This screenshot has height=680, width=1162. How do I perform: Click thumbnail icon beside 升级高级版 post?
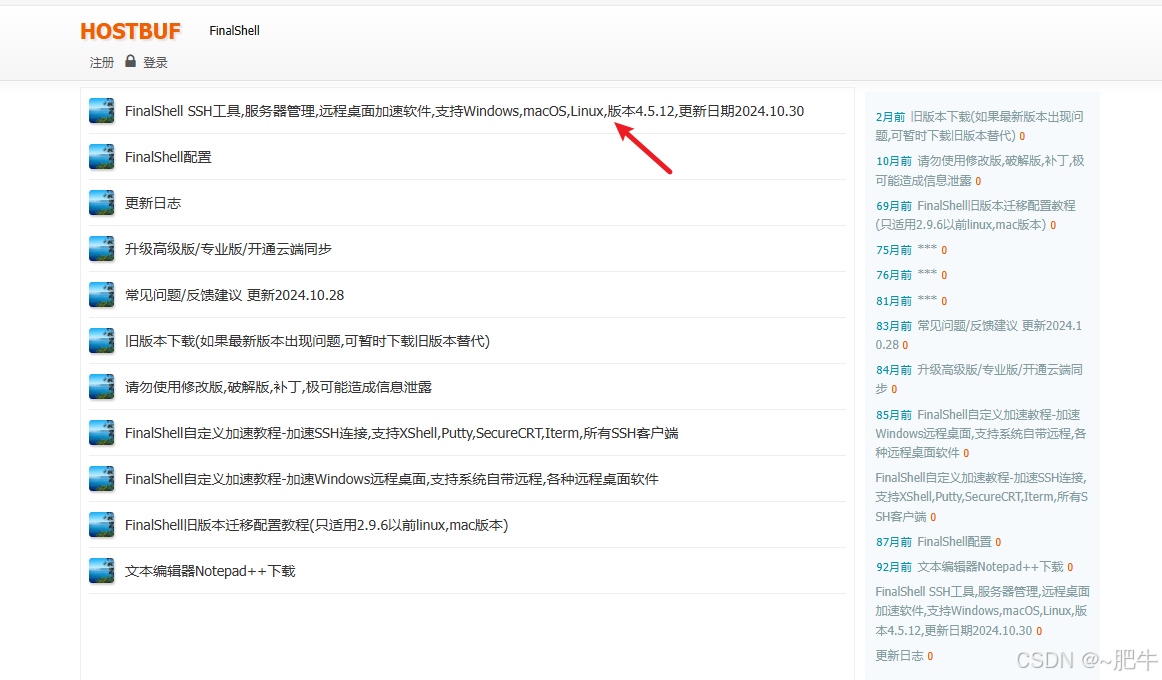(x=102, y=249)
